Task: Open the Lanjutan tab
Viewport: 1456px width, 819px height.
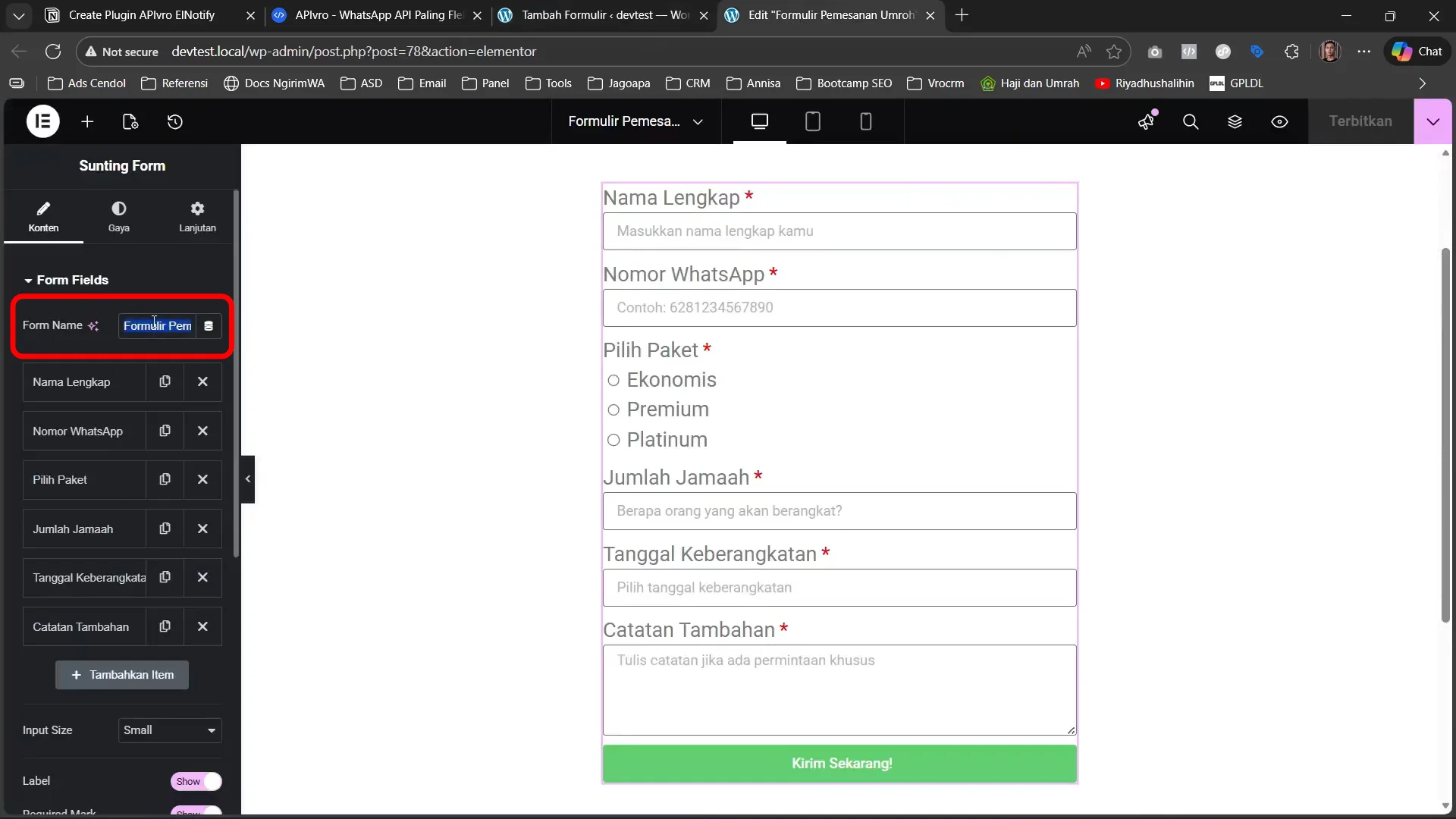Action: (x=197, y=216)
